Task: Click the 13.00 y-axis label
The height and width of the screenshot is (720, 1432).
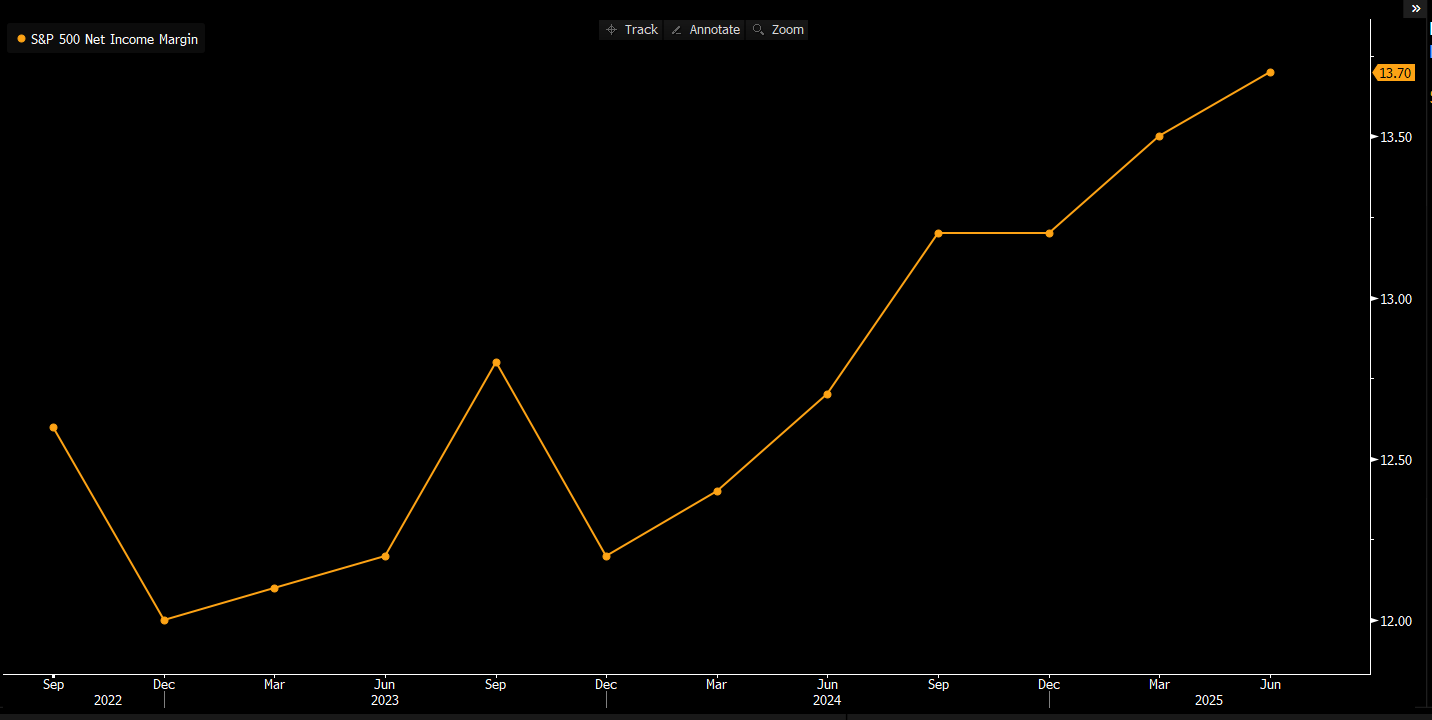Action: click(1396, 299)
